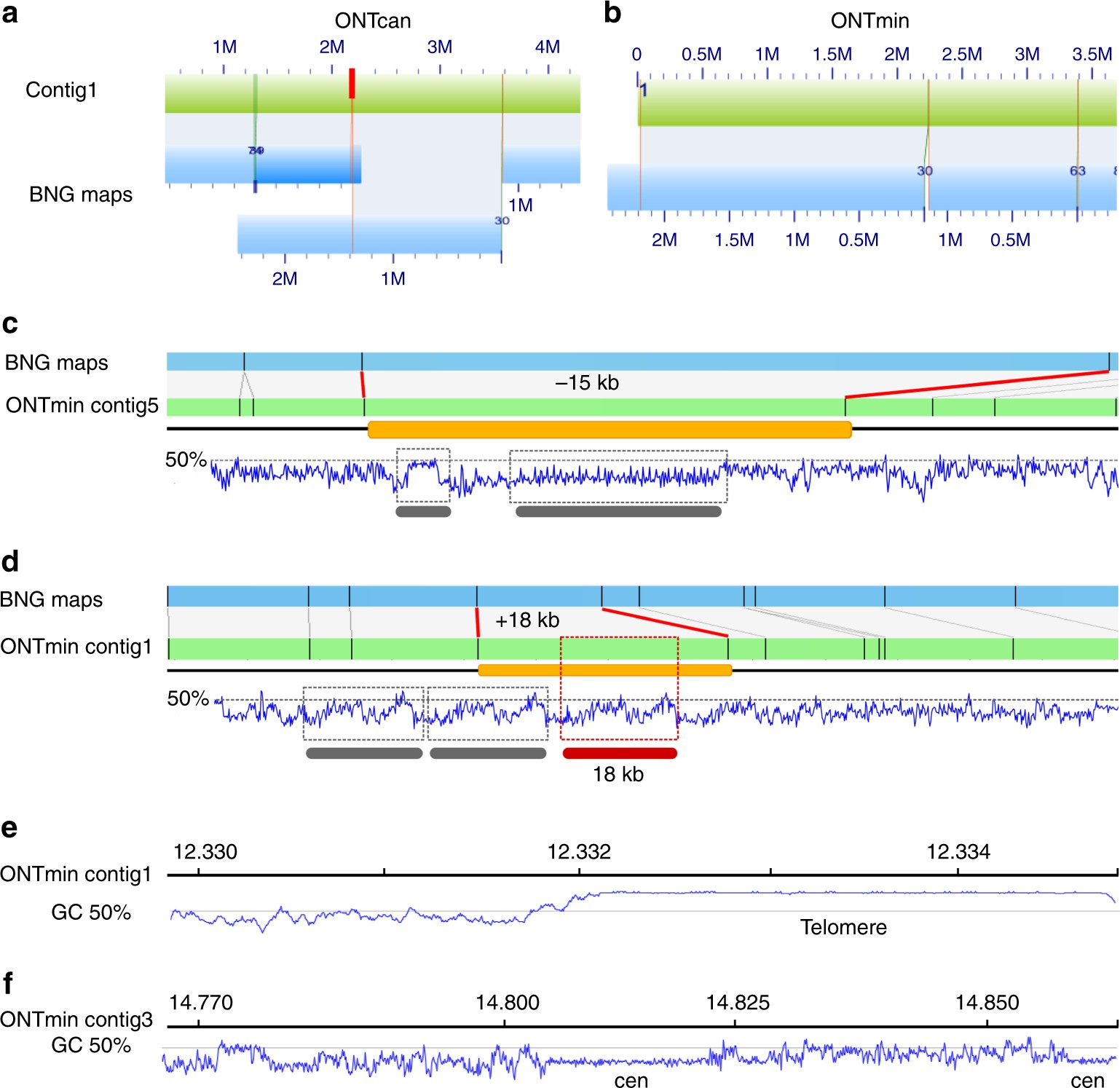Click the 14.825 axis position label

[738, 1003]
